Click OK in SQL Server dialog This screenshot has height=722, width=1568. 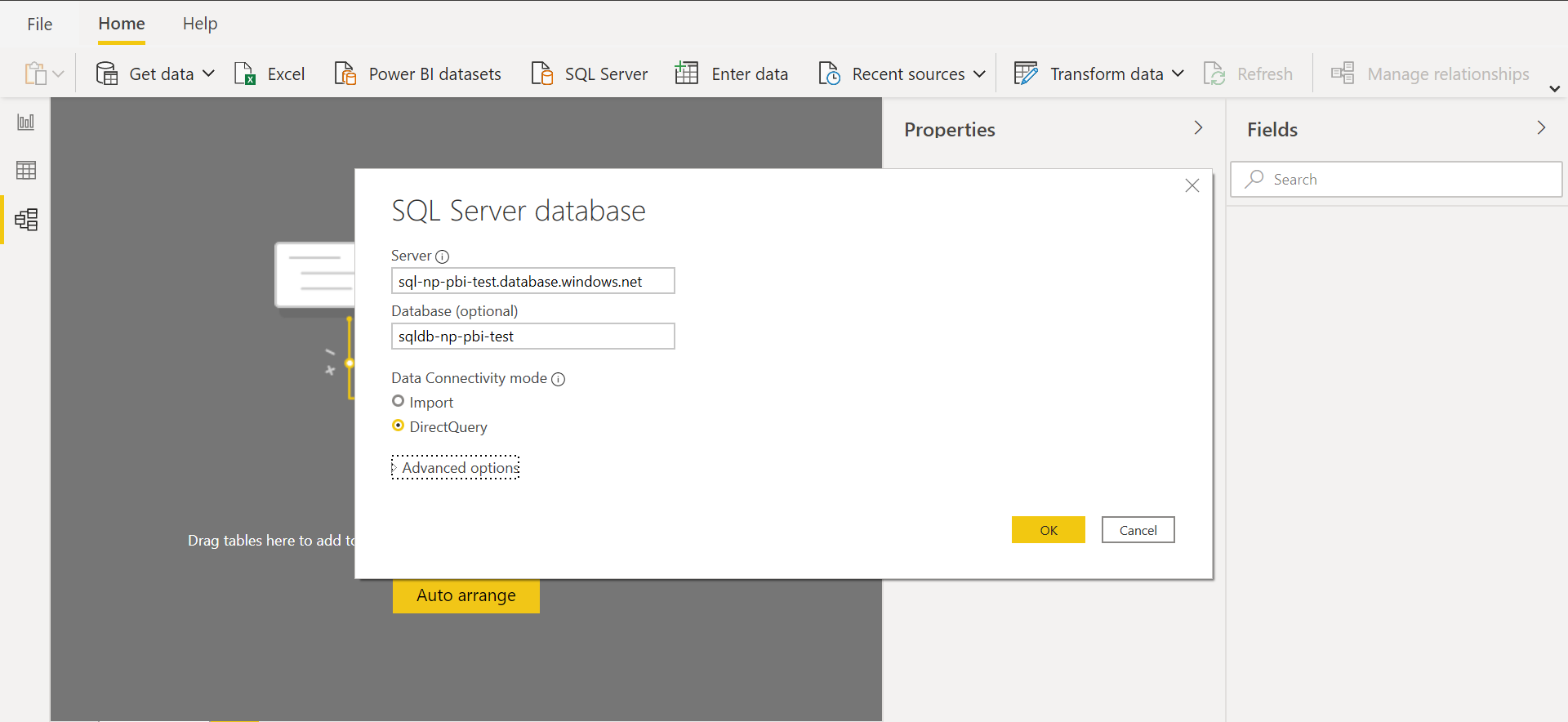pos(1049,530)
